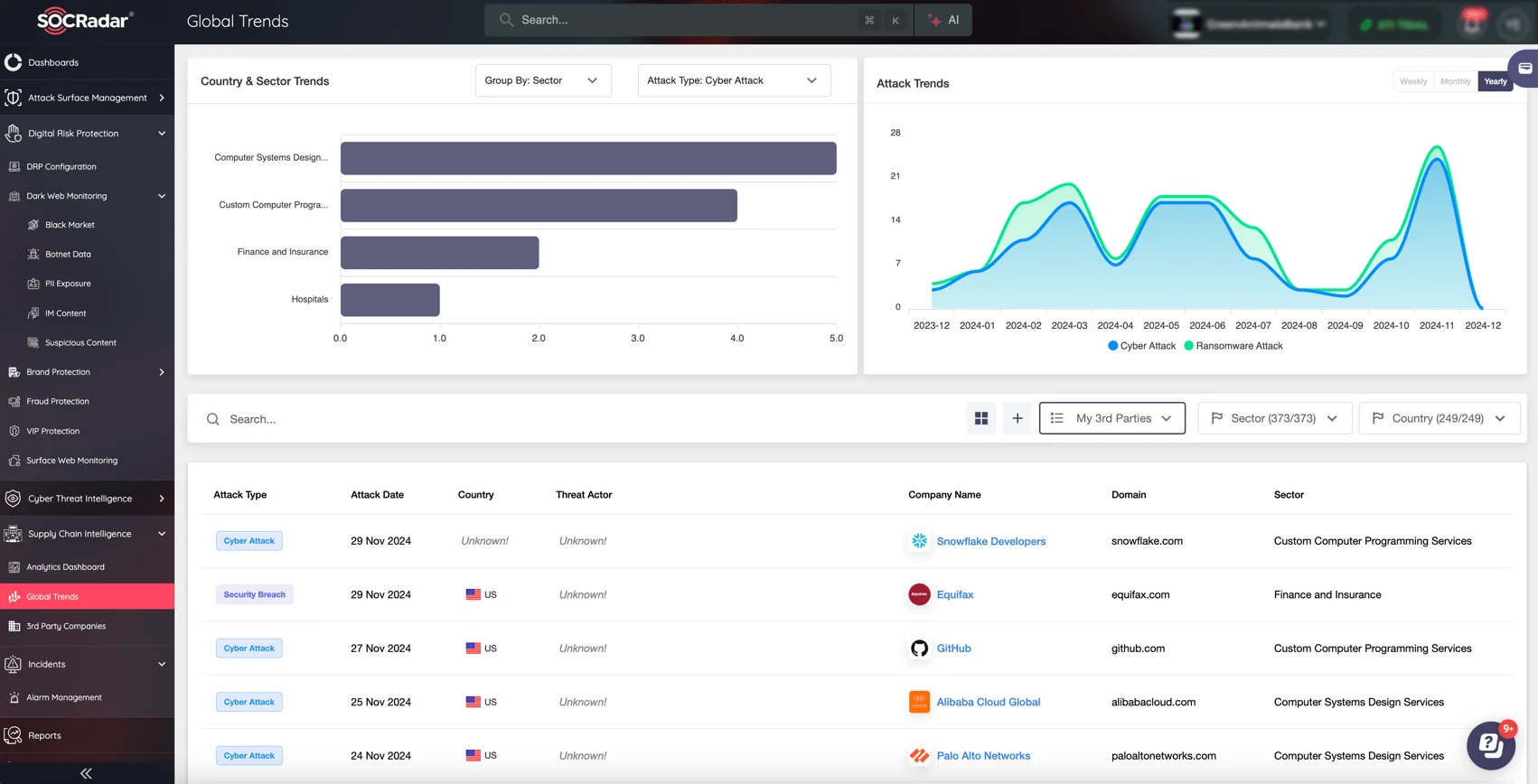1538x784 pixels.
Task: Open the Alarm Management icon
Action: point(14,697)
